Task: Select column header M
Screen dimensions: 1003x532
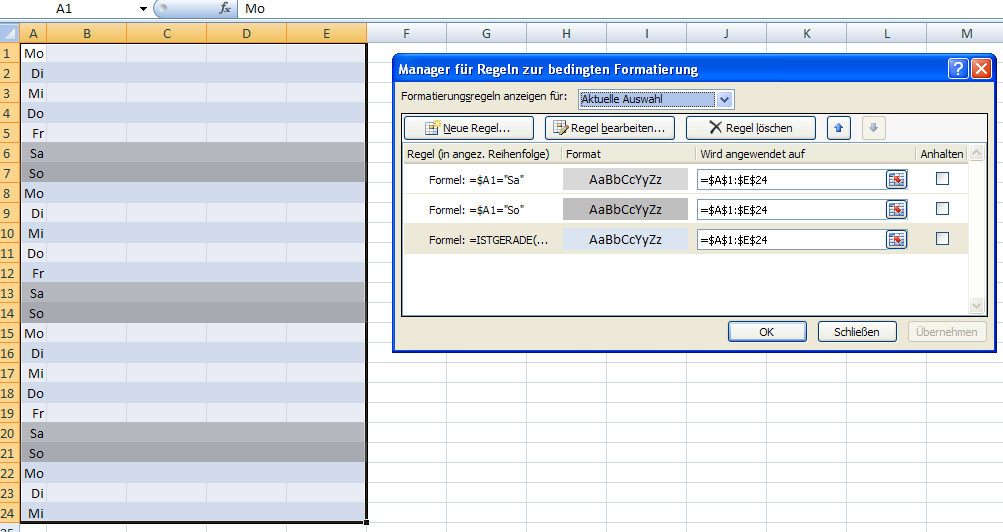Action: 966,33
